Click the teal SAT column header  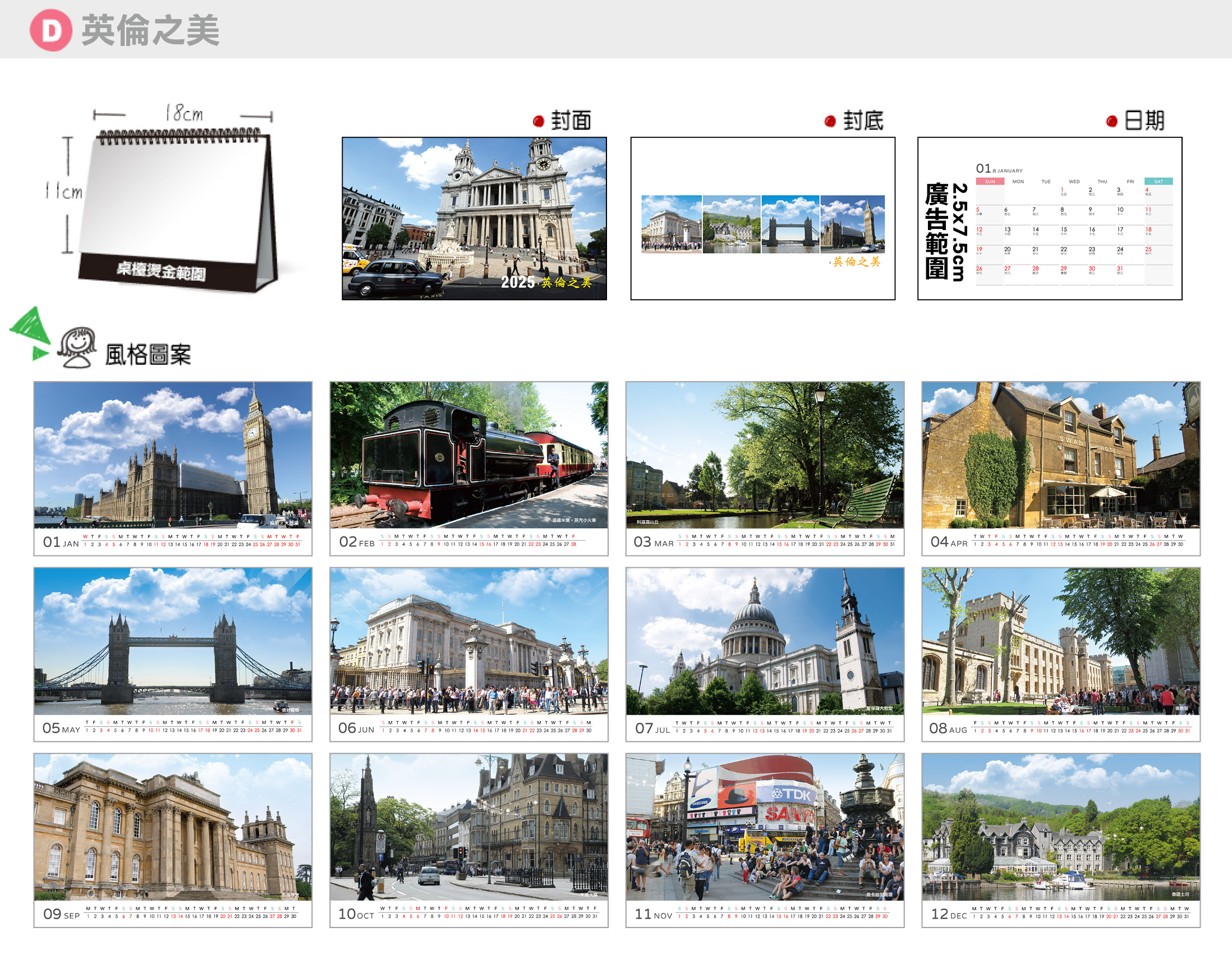tap(1158, 181)
